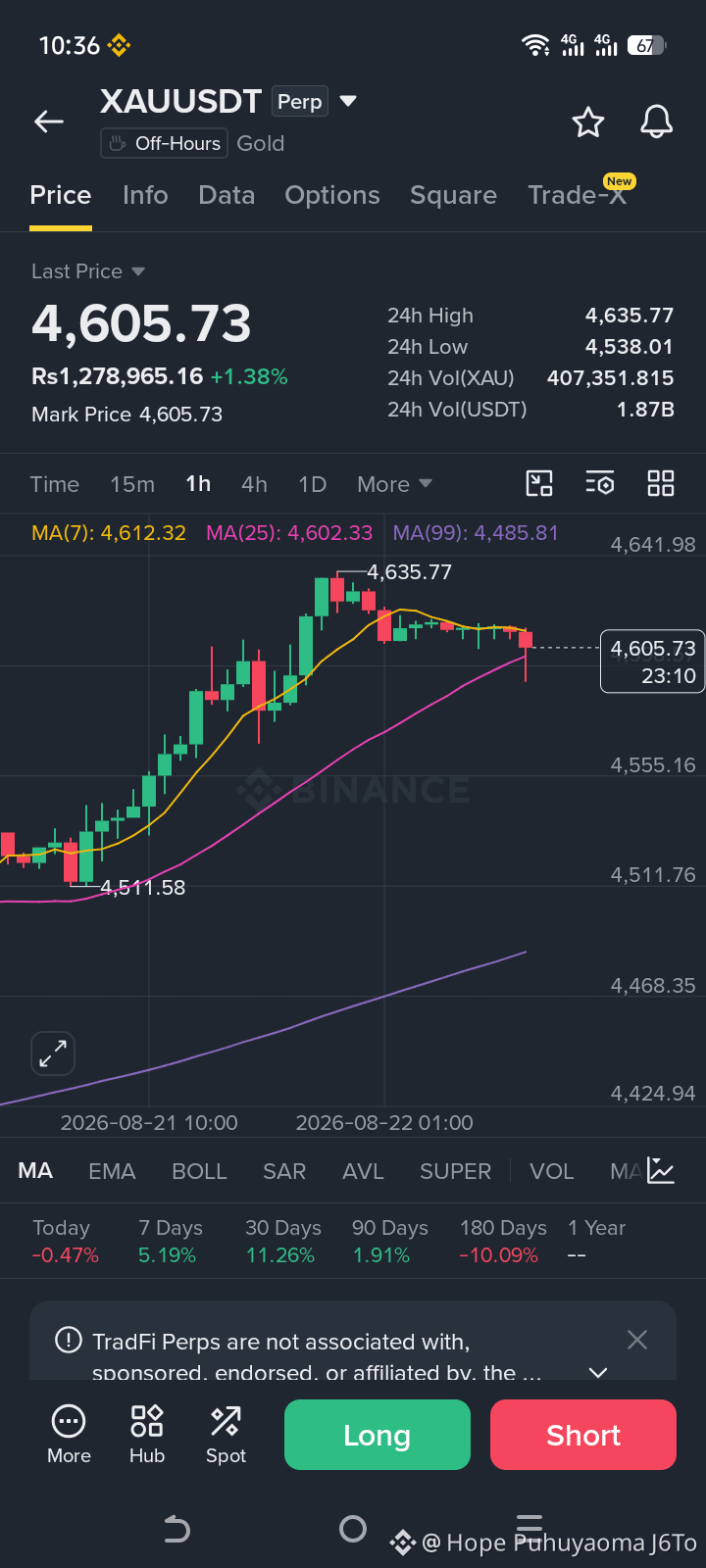Tap the Mark Price 4,605.73 label
This screenshot has height=1568, width=706.
click(126, 415)
